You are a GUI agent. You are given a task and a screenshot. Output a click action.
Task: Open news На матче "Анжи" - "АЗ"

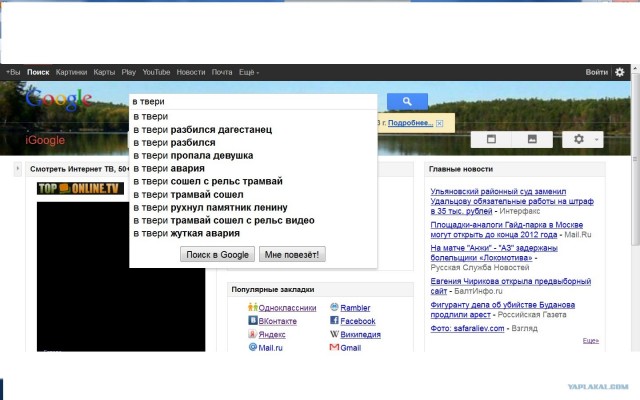[x=494, y=253]
